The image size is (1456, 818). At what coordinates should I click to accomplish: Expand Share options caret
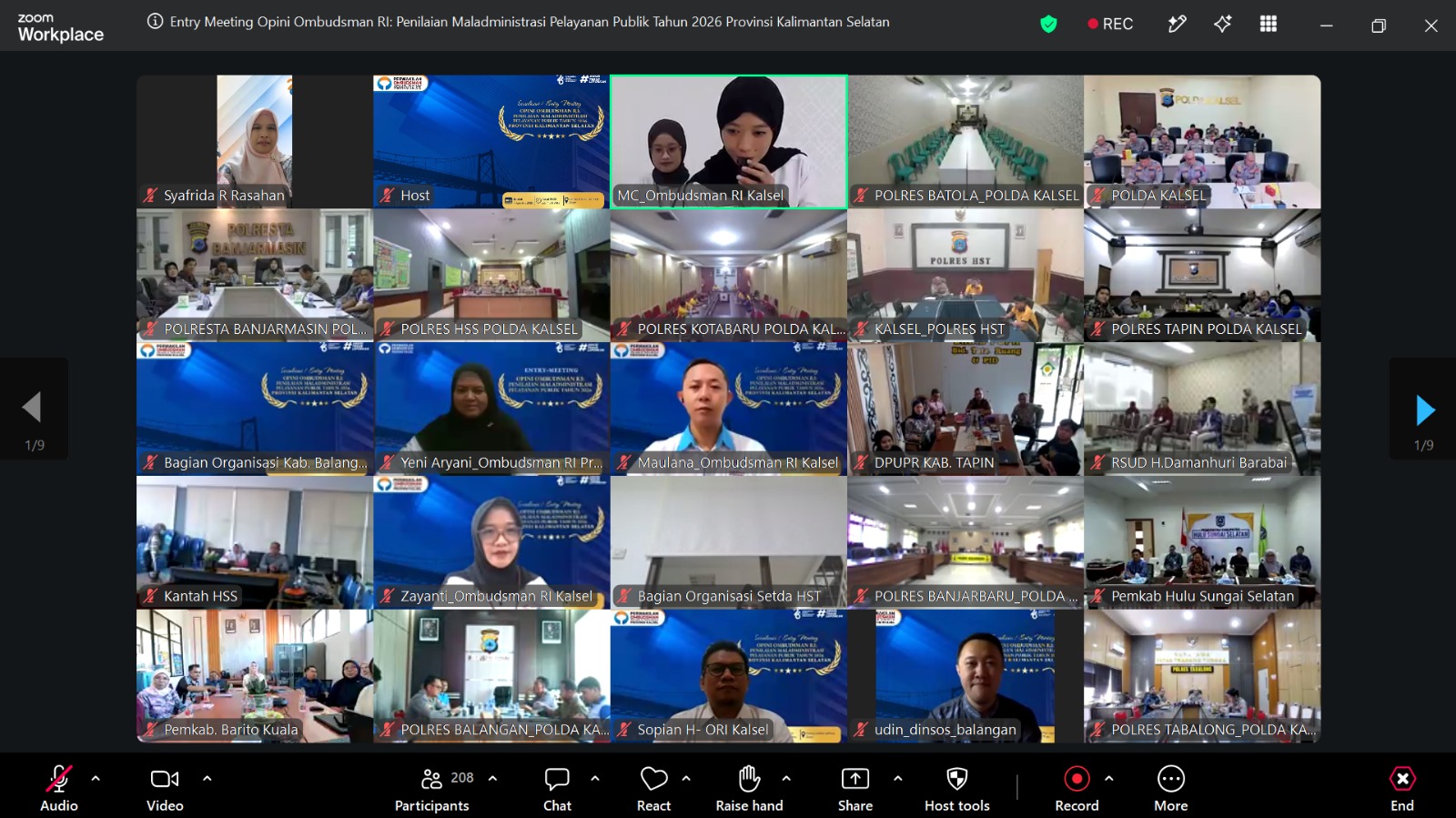click(897, 779)
